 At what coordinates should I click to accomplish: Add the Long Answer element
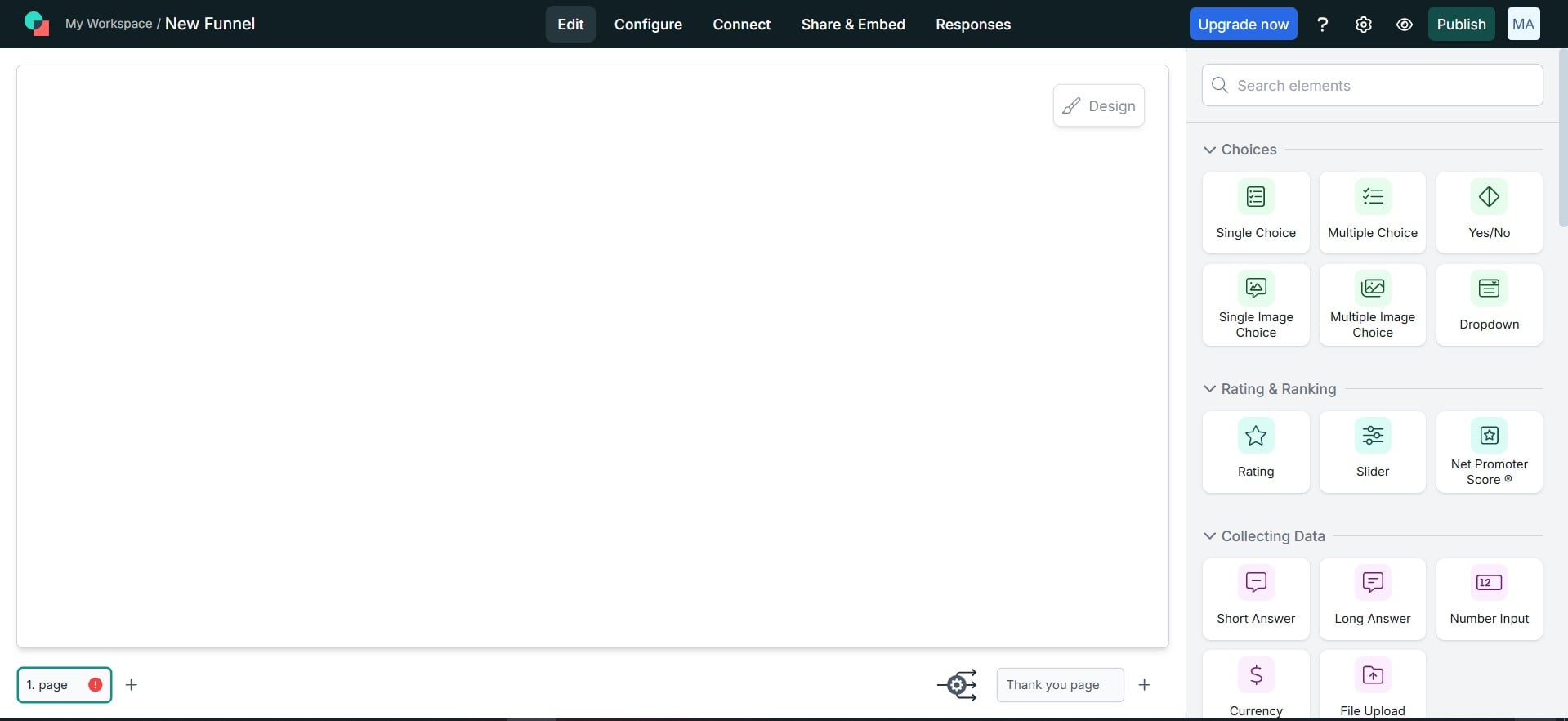pyautogui.click(x=1373, y=599)
